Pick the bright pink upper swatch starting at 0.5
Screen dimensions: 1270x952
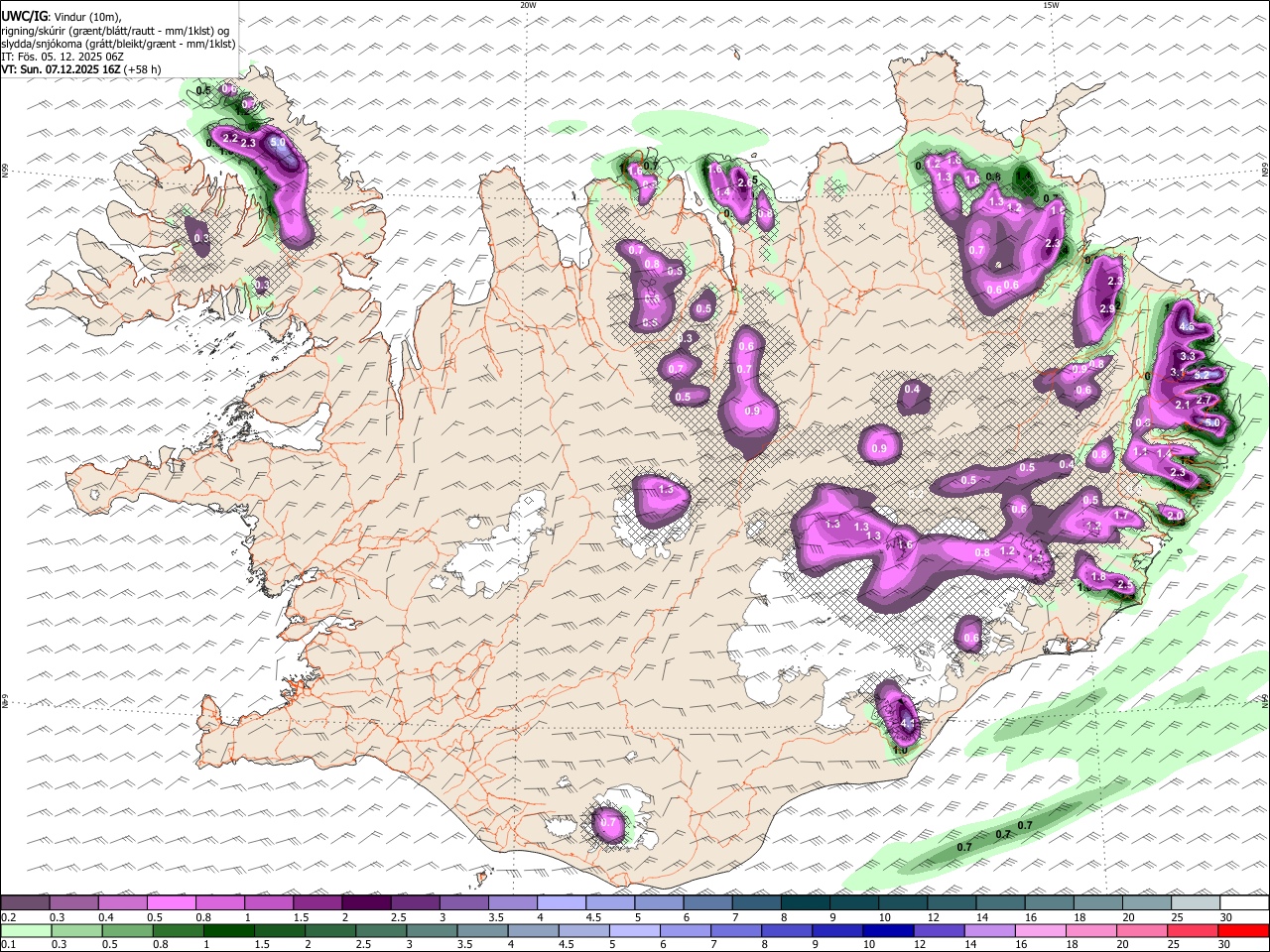pos(172,903)
